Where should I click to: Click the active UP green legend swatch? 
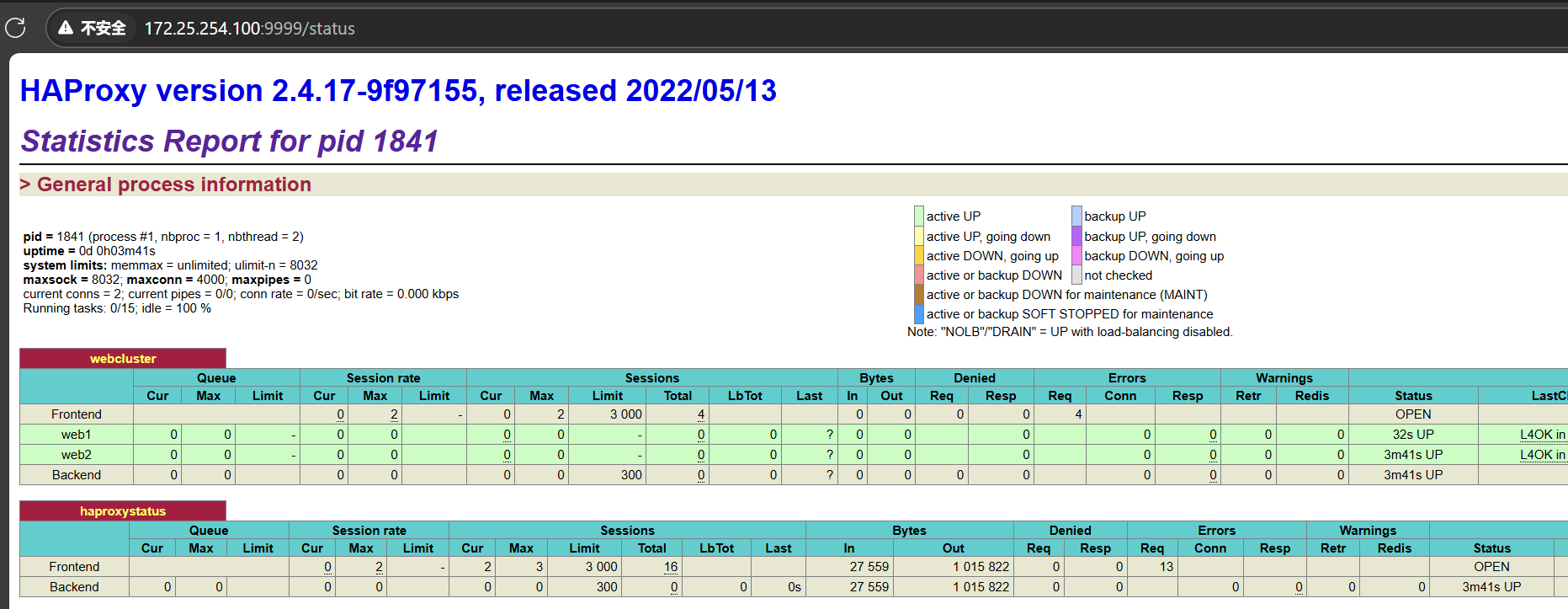(x=919, y=216)
